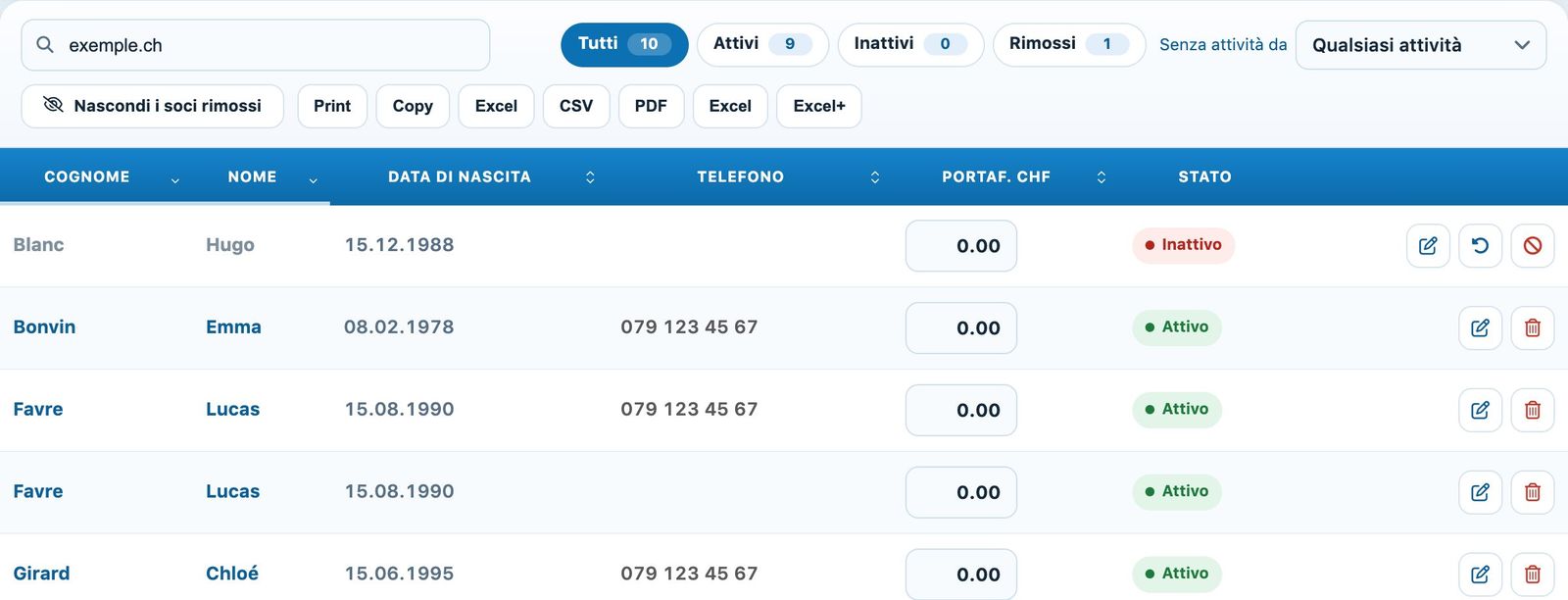Image resolution: width=1568 pixels, height=600 pixels.
Task: Sort by the Data di nascita column
Action: point(468,176)
